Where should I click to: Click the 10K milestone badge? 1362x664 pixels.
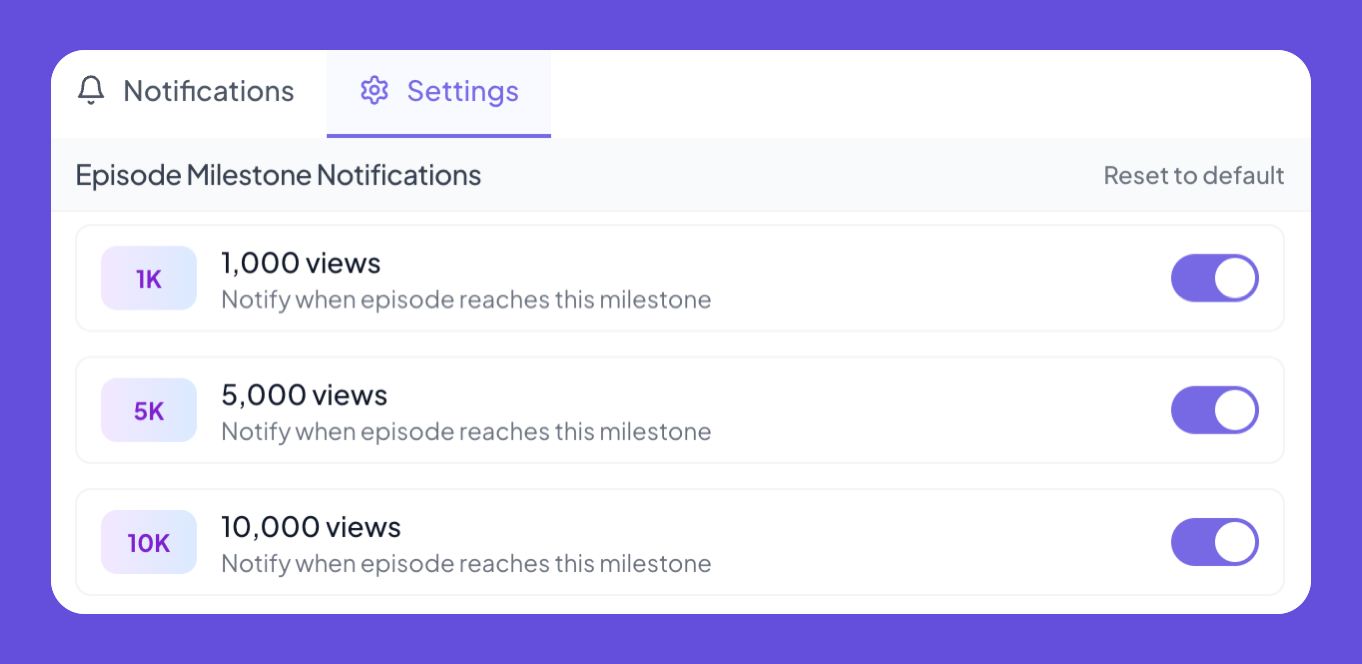click(x=149, y=543)
